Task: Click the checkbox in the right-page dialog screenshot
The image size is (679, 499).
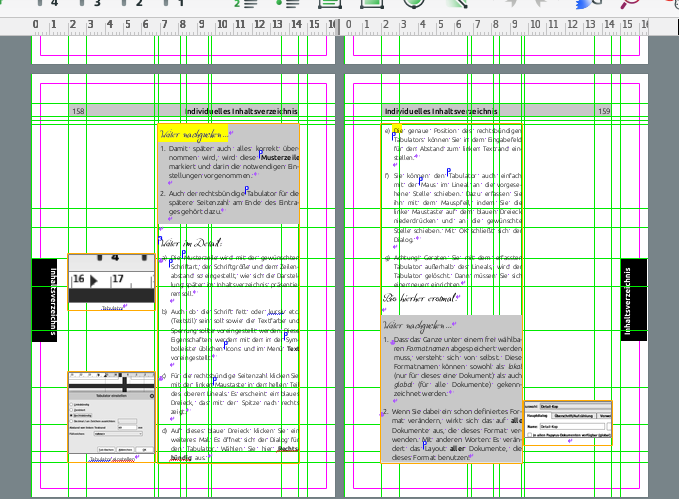Action: (x=529, y=435)
